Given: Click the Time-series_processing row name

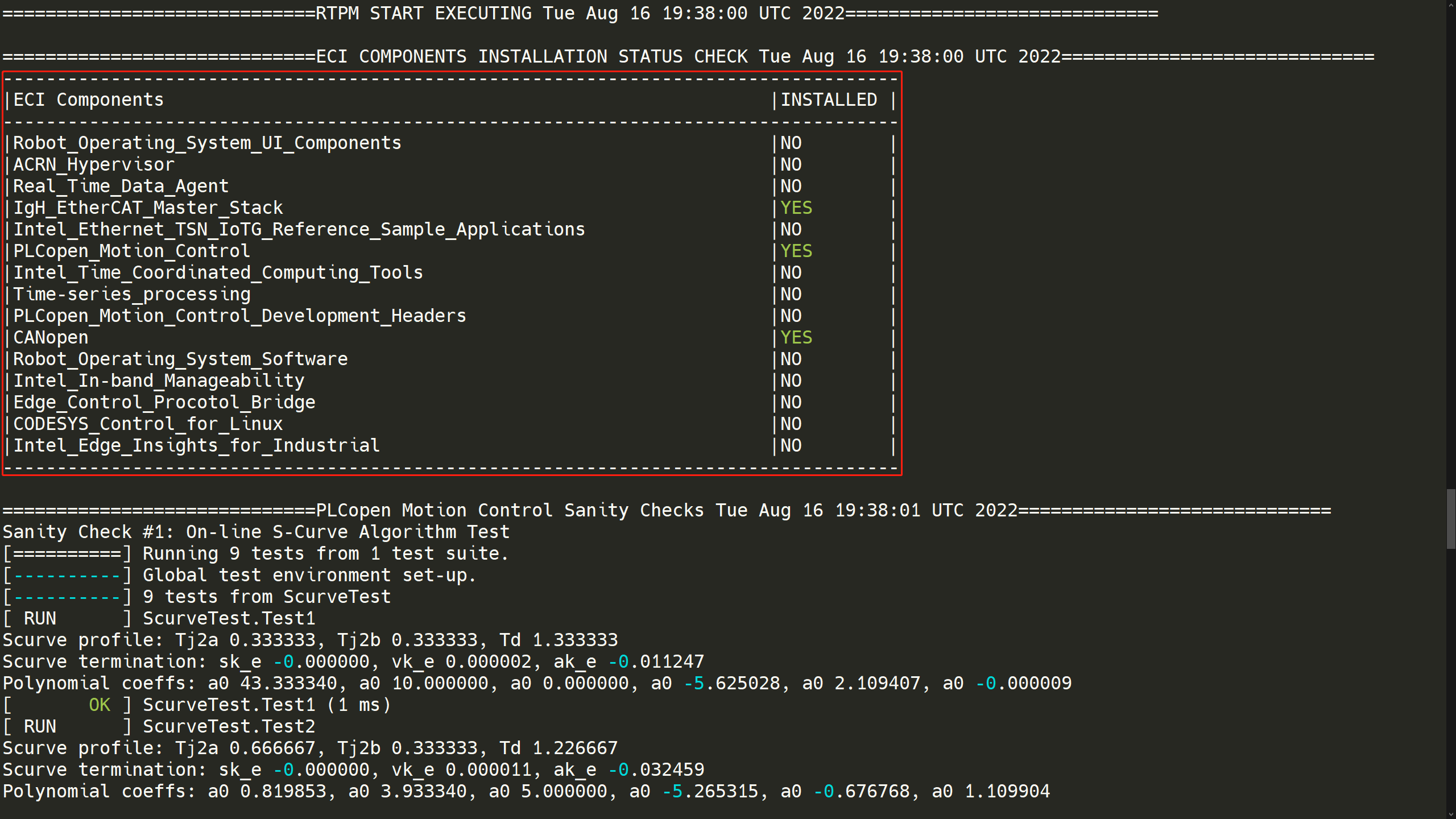Looking at the screenshot, I should coord(132,295).
